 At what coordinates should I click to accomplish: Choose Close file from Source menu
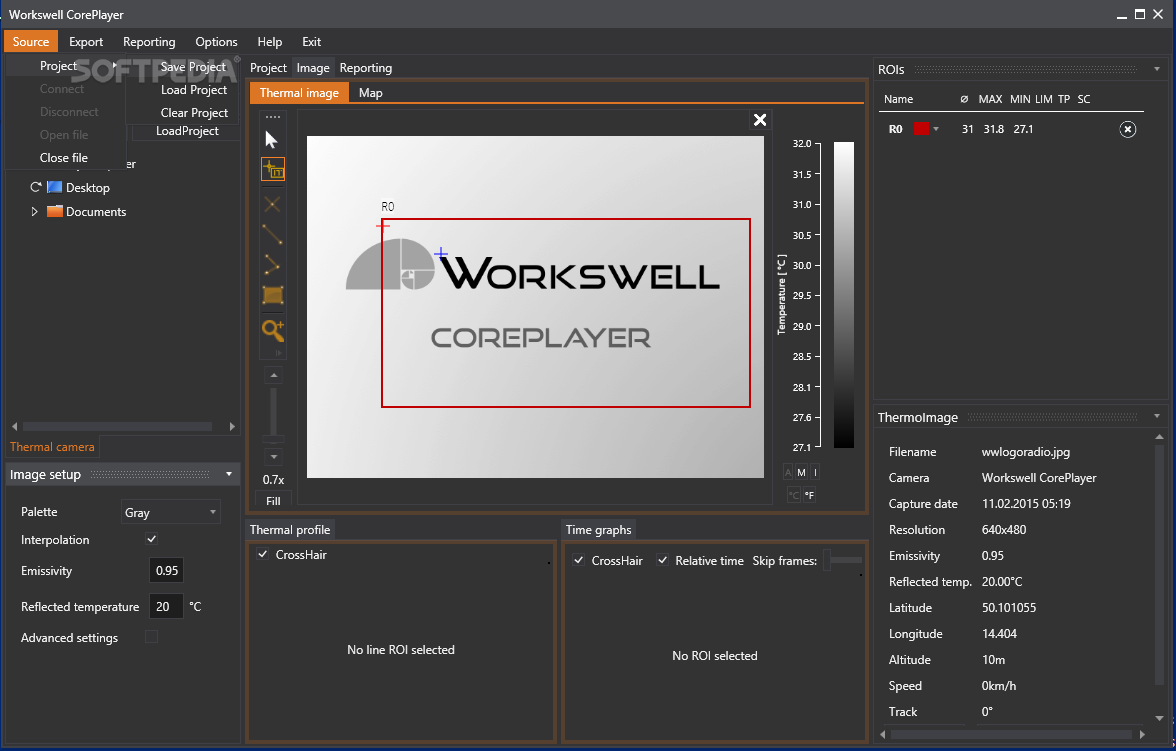coord(64,158)
